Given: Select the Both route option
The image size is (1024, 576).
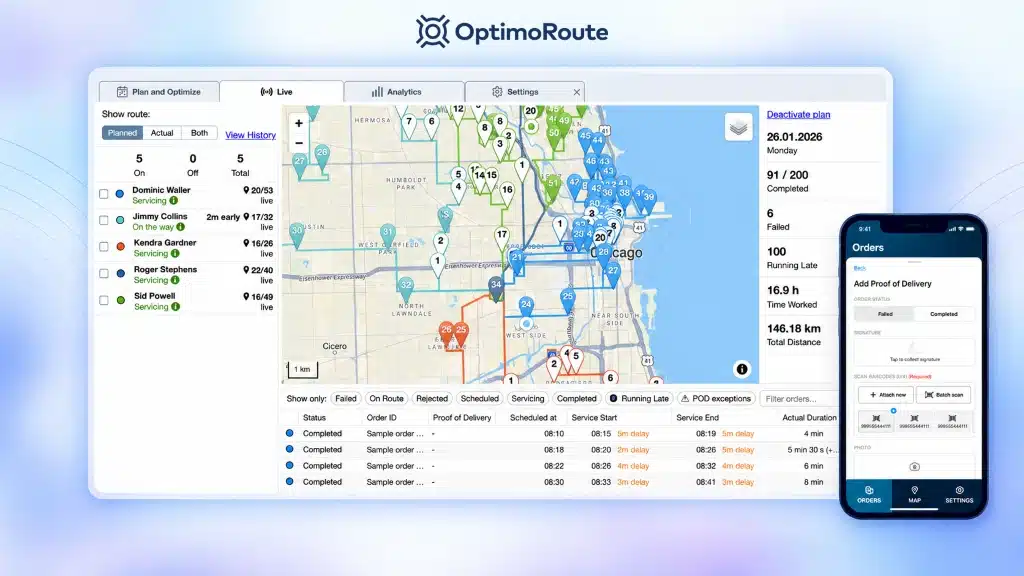Looking at the screenshot, I should point(199,133).
